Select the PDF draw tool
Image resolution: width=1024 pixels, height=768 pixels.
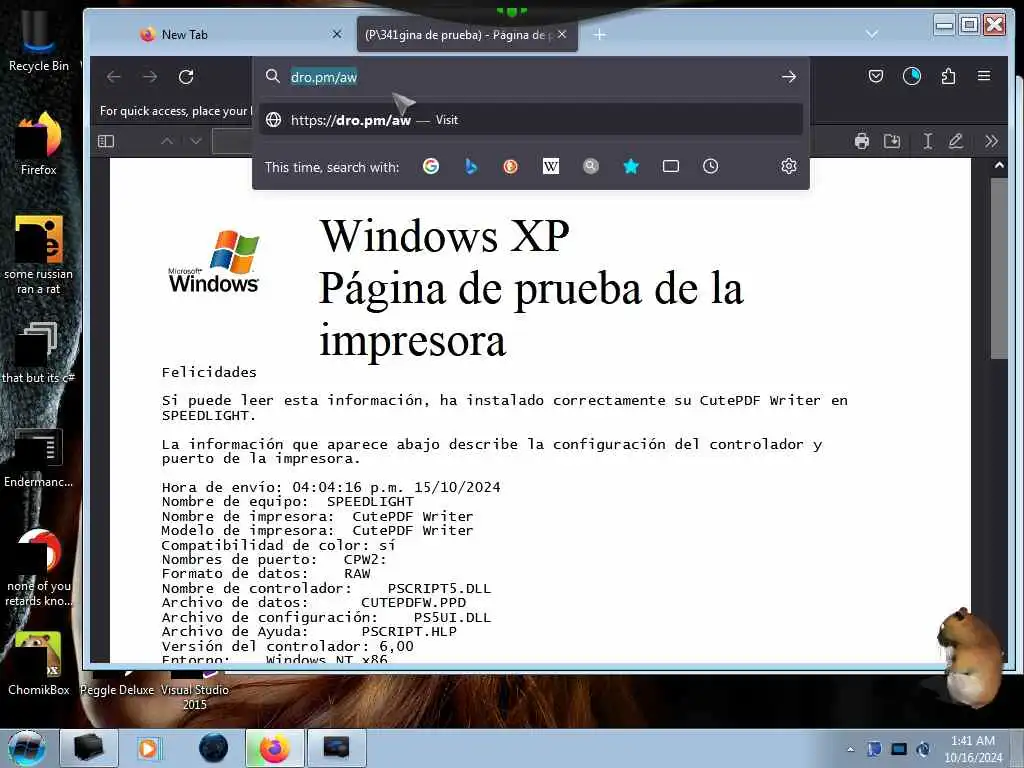(x=956, y=141)
